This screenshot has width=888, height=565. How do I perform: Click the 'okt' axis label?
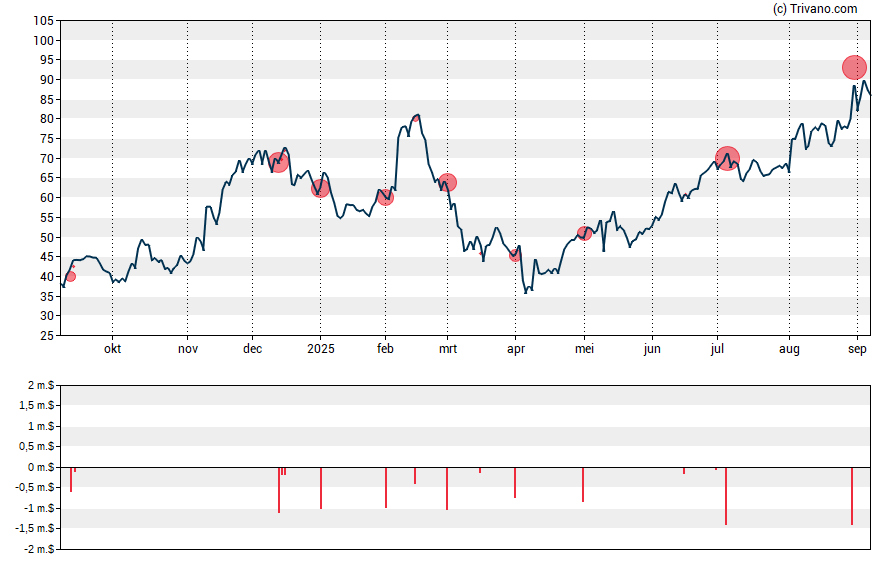click(x=112, y=349)
